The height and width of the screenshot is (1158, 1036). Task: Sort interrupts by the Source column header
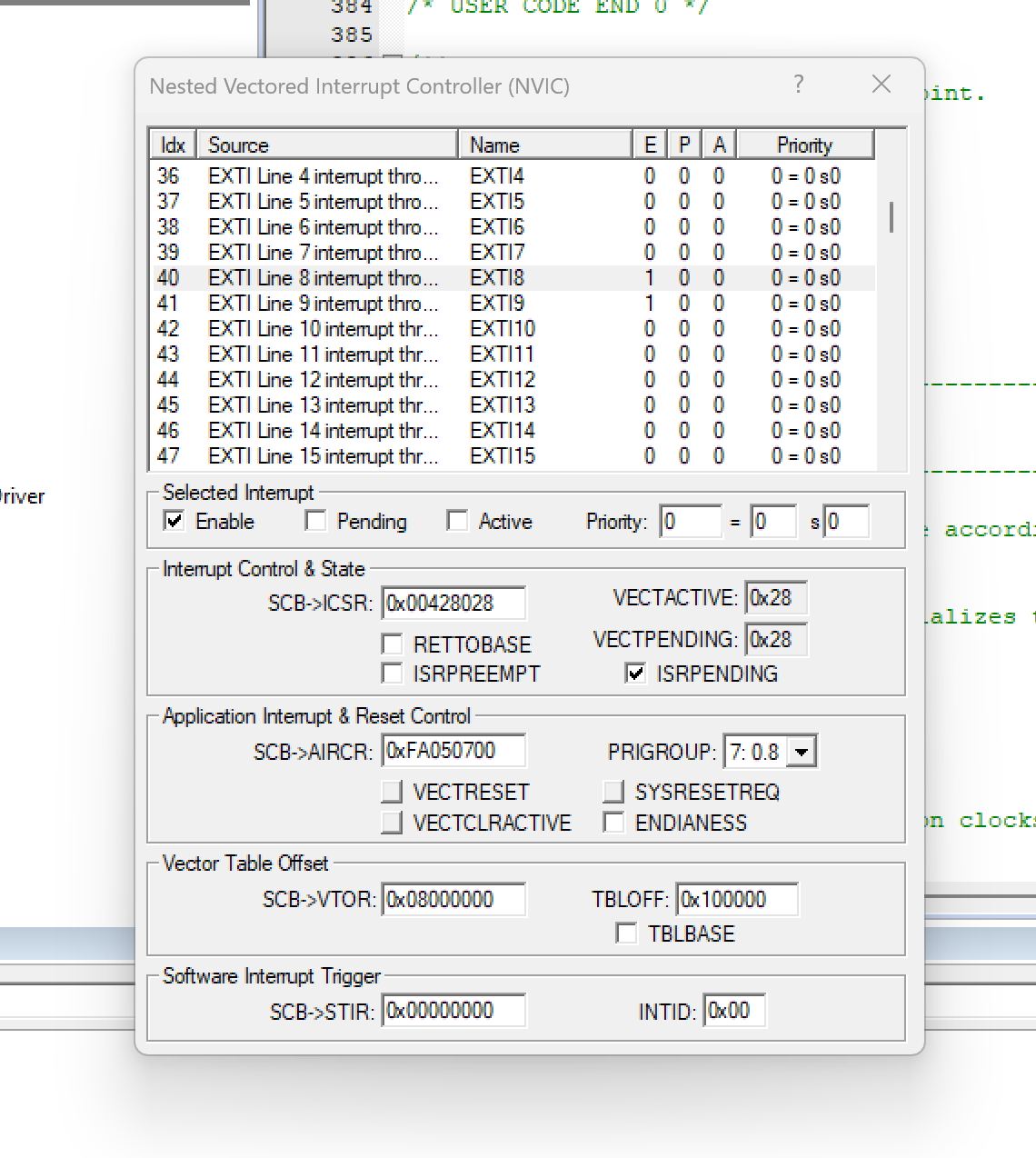327,144
